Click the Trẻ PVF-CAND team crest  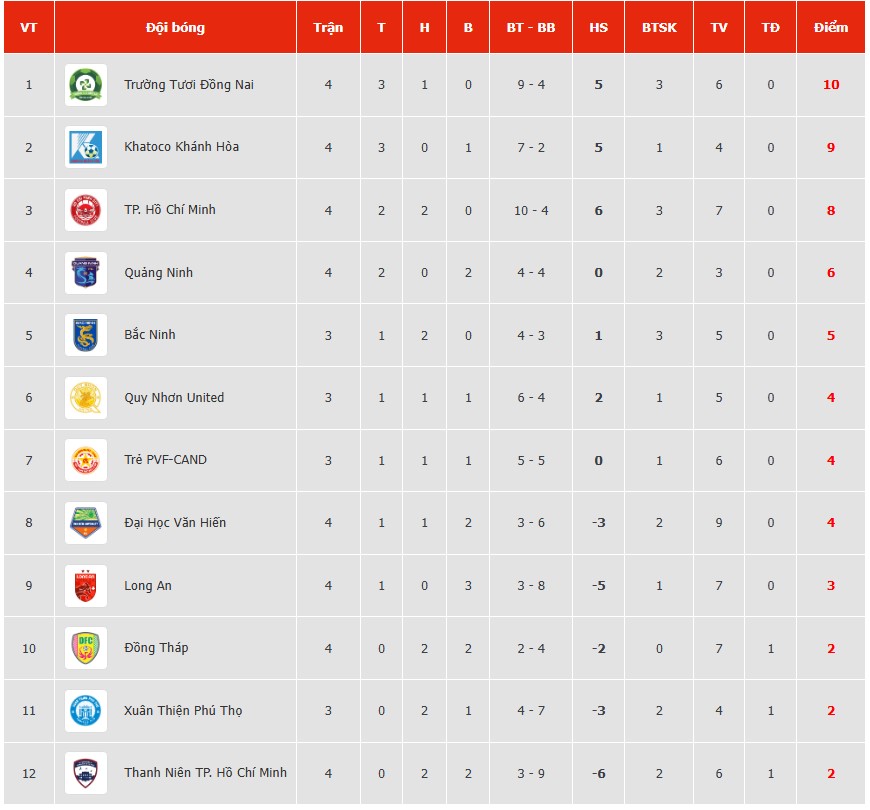pos(86,460)
